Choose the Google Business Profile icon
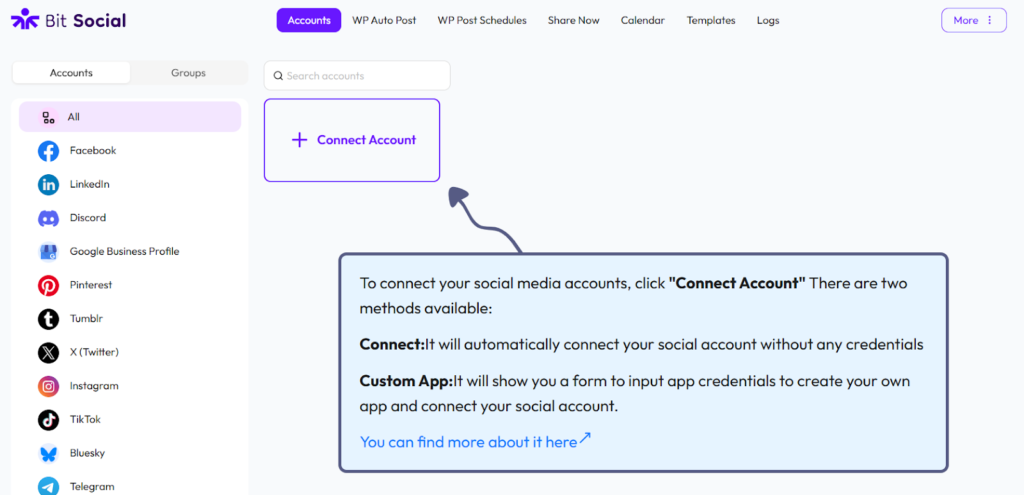The height and width of the screenshot is (495, 1024). click(x=48, y=252)
